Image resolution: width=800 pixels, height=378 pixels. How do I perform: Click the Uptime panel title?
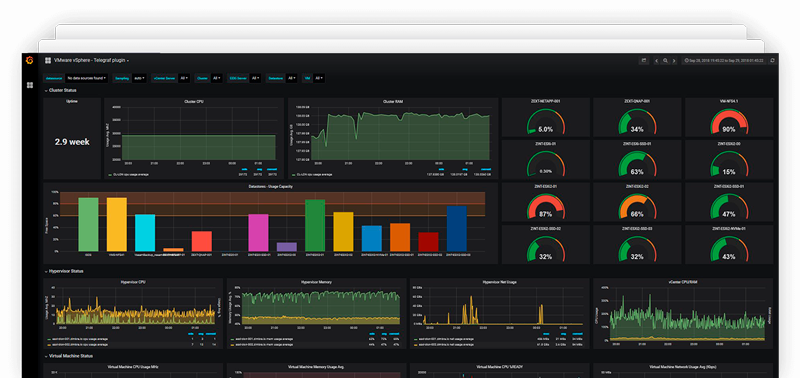tap(72, 102)
